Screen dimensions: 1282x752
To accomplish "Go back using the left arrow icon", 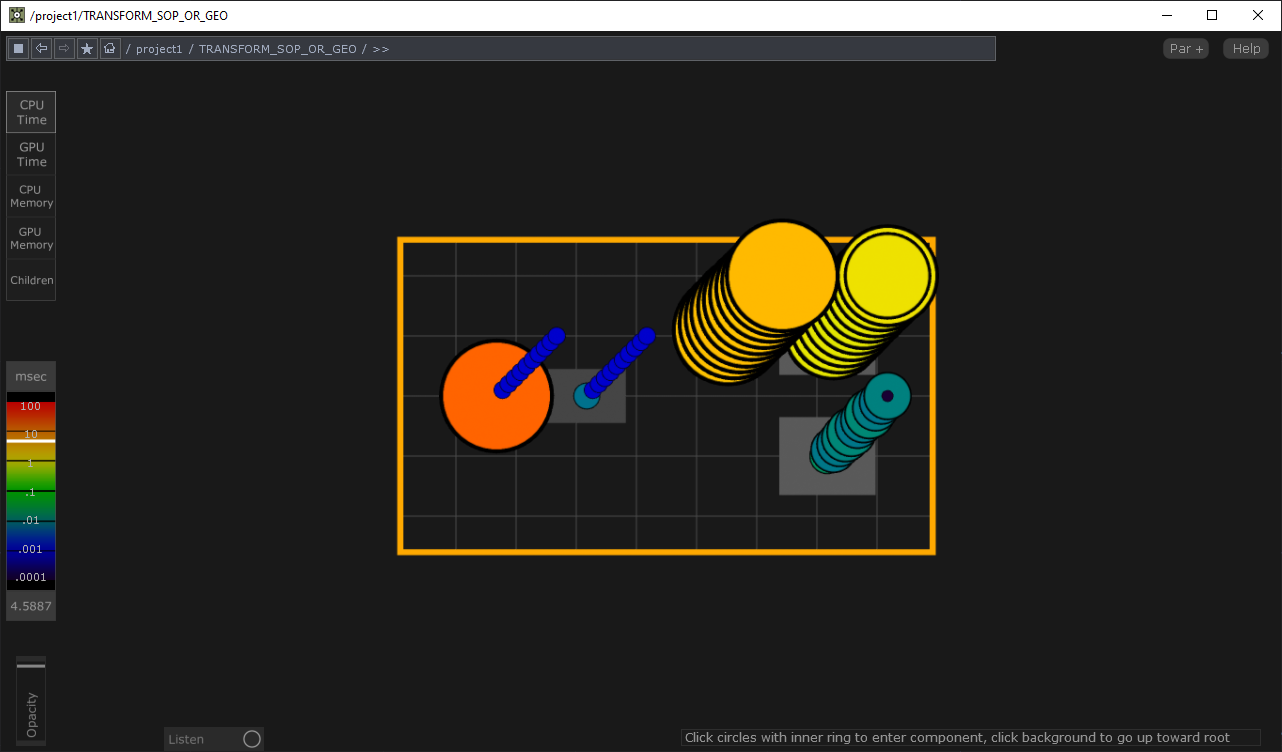I will click(42, 48).
